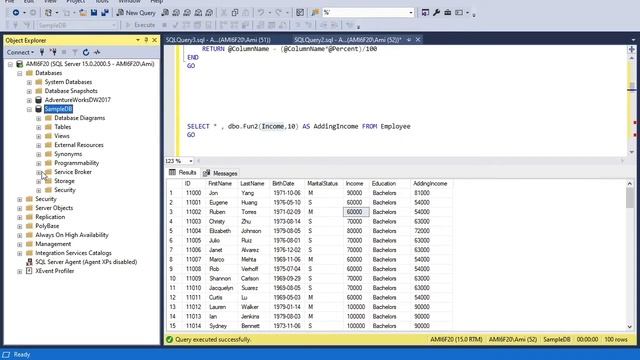Click the window layout icon

point(459,13)
